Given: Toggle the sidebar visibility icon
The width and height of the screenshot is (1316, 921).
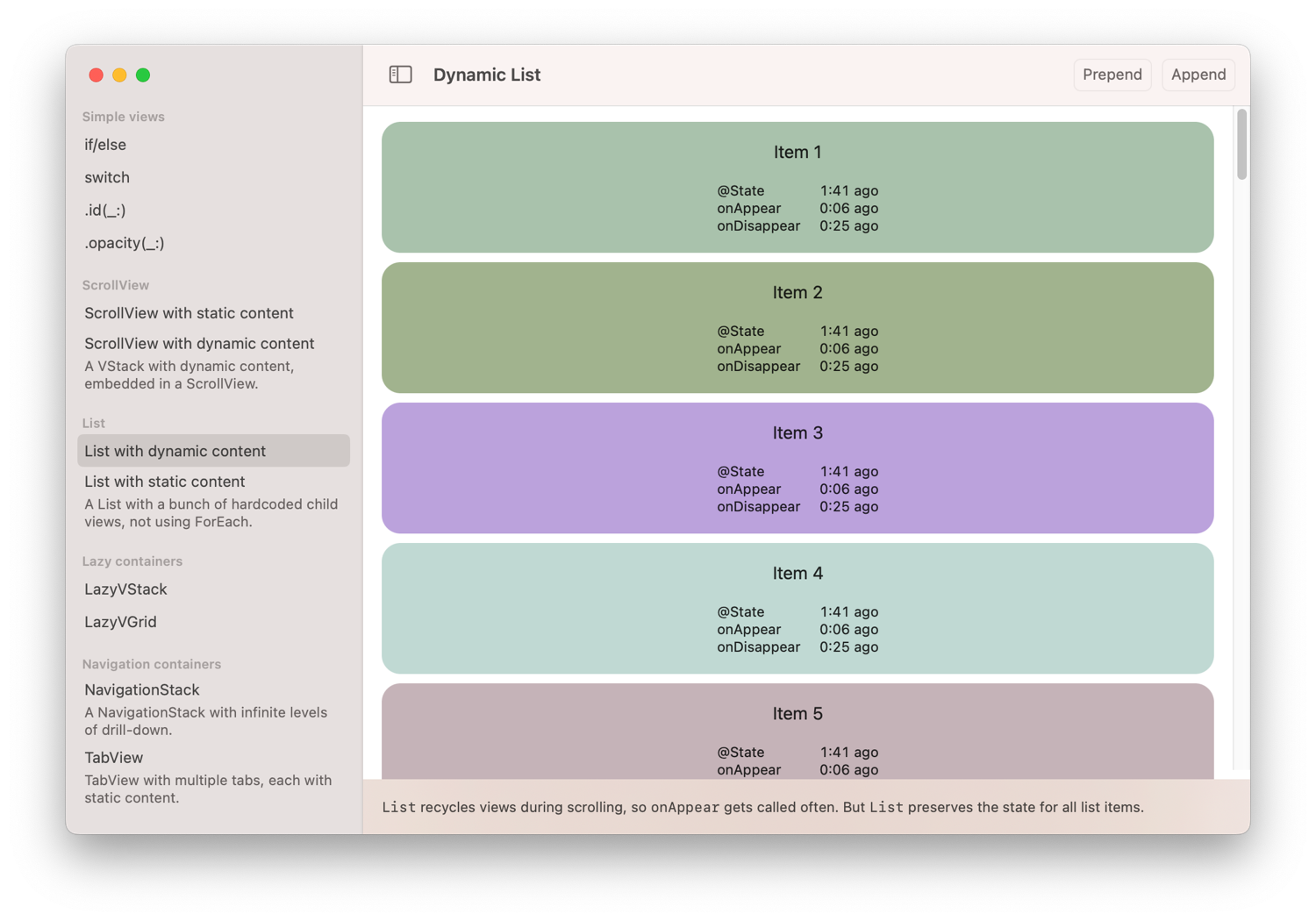Looking at the screenshot, I should 400,75.
